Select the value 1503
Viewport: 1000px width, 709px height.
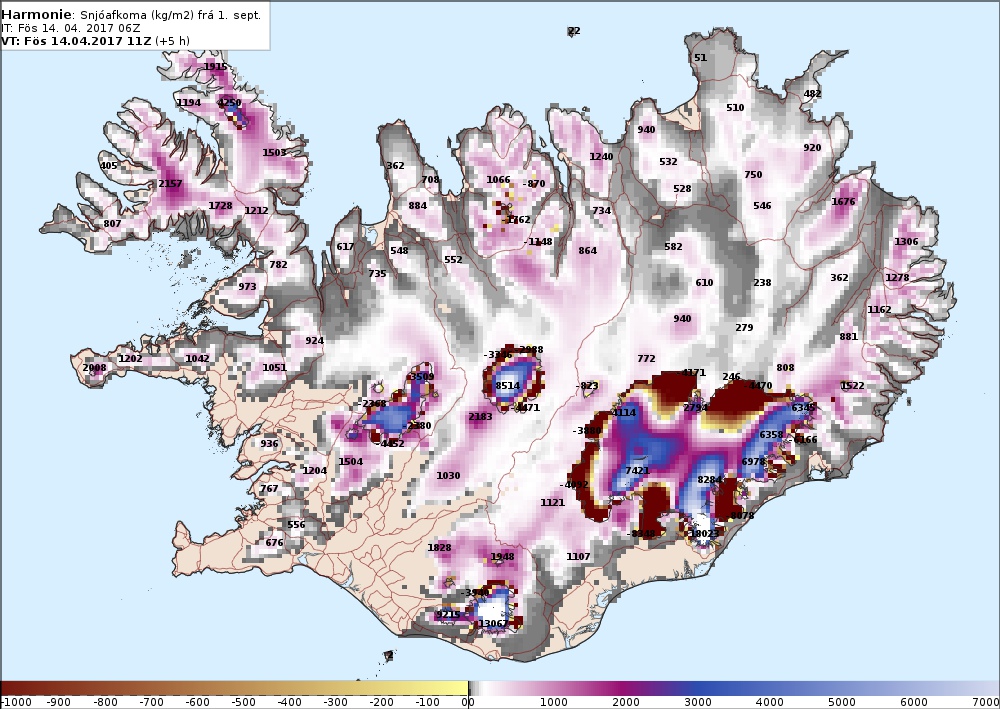[x=274, y=152]
